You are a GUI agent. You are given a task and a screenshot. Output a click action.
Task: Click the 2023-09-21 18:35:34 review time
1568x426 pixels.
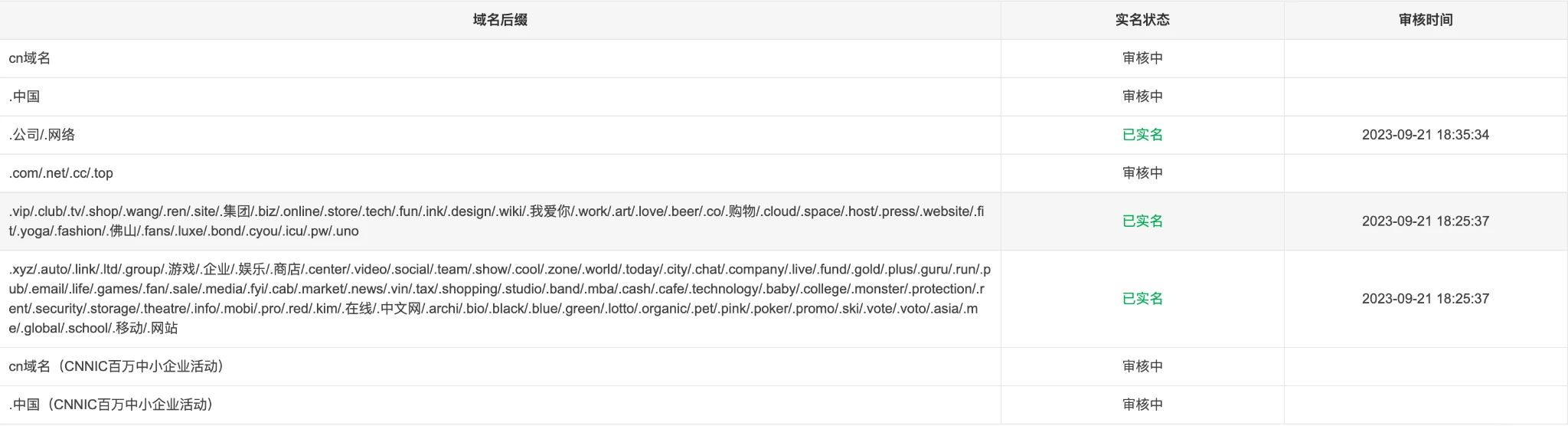pos(1425,135)
